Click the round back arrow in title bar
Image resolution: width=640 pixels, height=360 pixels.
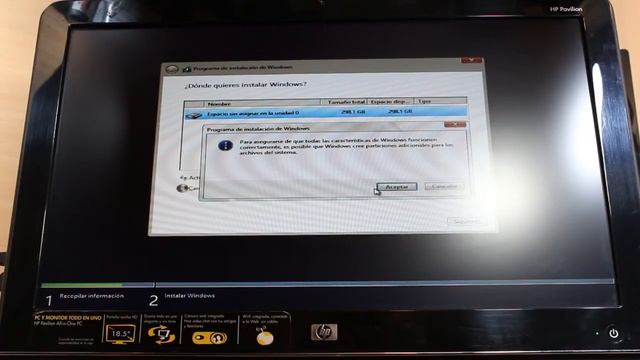click(x=171, y=69)
